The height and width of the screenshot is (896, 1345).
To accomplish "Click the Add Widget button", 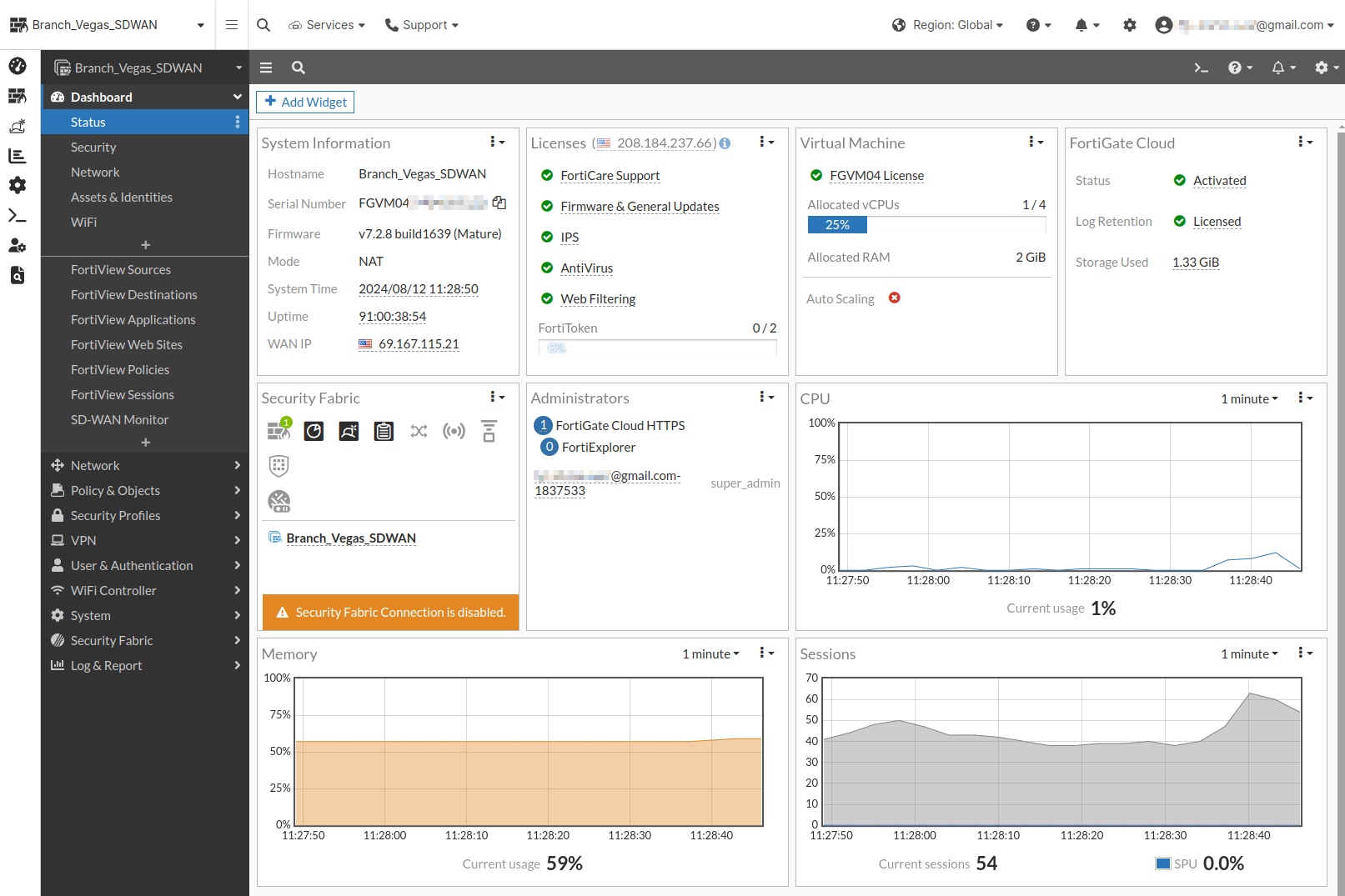I will pos(304,101).
